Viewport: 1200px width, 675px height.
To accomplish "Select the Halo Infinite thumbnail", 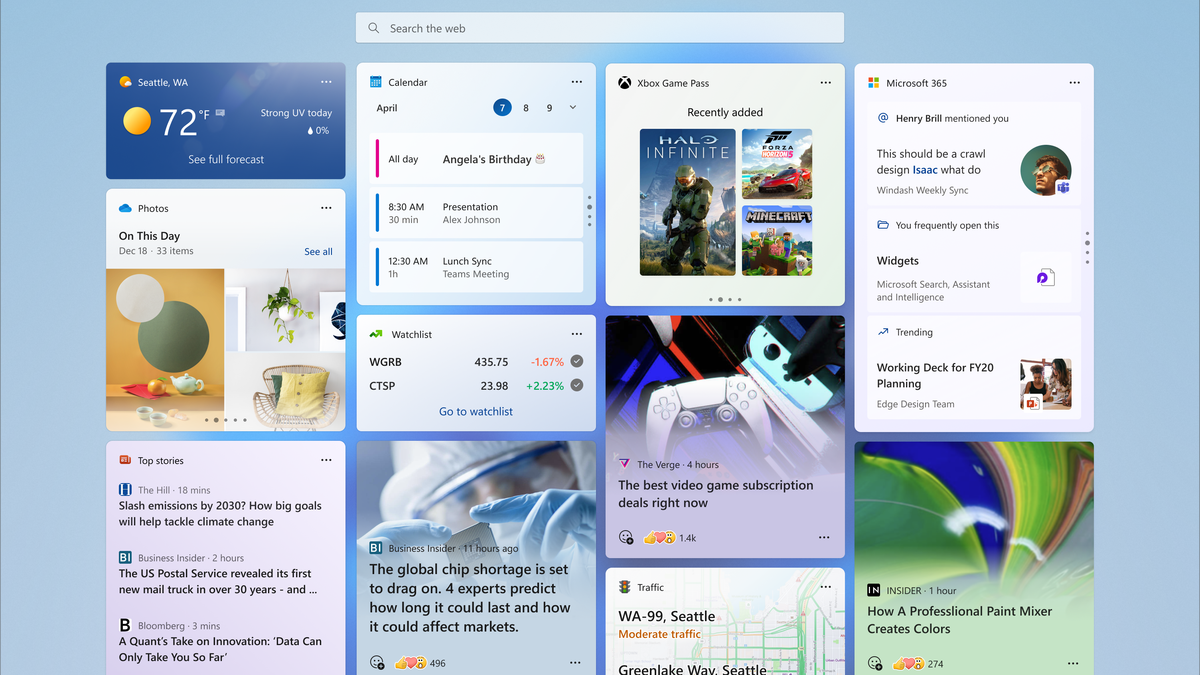I will tap(687, 200).
